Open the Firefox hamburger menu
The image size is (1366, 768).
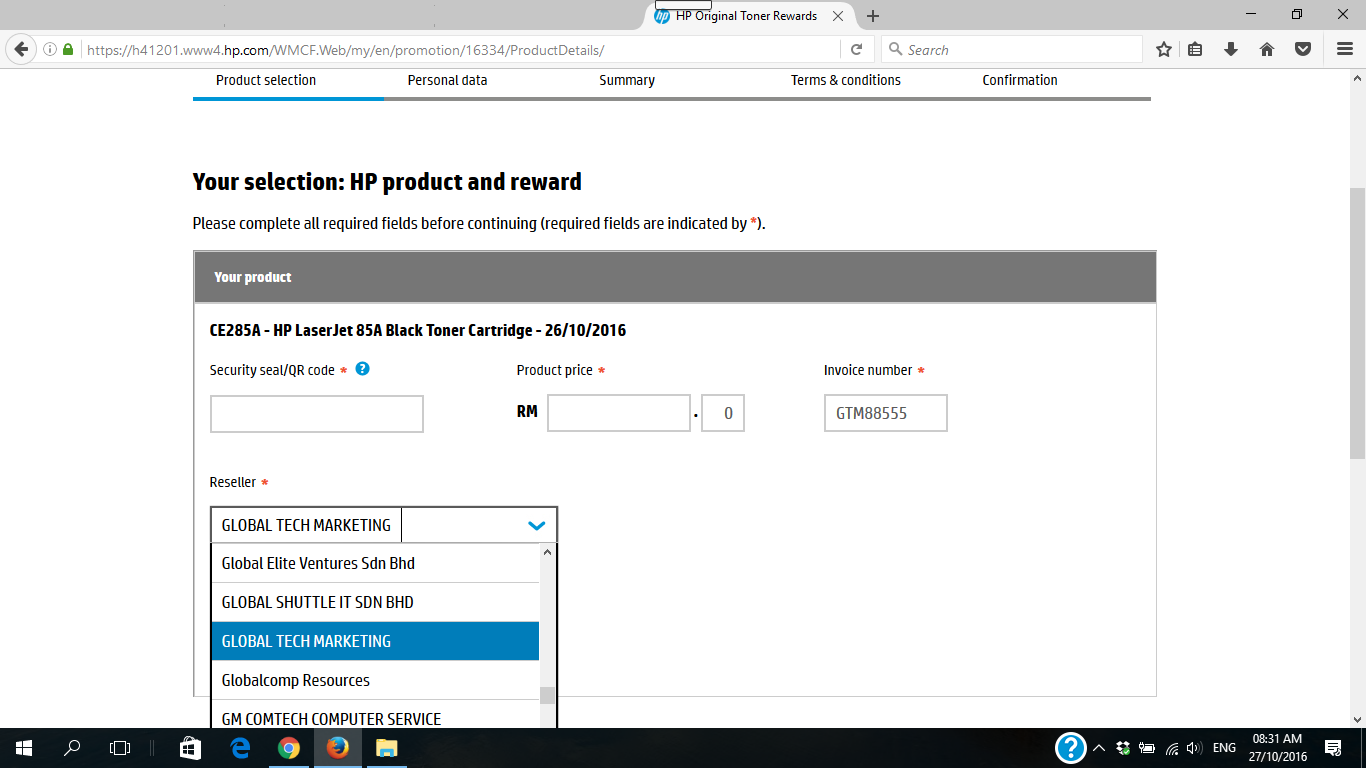click(1345, 49)
